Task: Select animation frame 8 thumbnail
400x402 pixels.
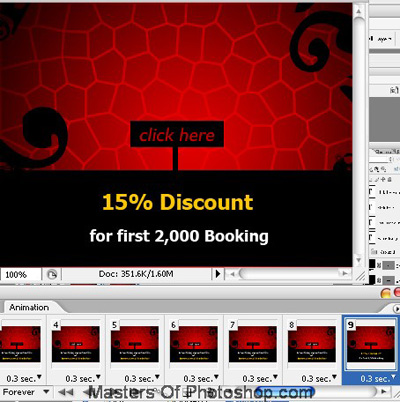Action: [x=312, y=344]
